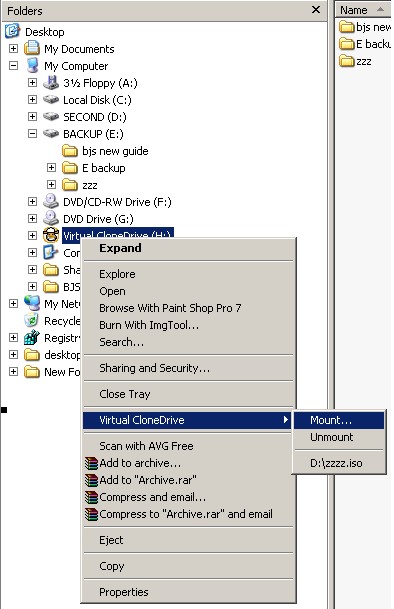Click the 3½ Floppy (A:) drive icon
Viewport: 394px width, 609px height.
coord(51,83)
